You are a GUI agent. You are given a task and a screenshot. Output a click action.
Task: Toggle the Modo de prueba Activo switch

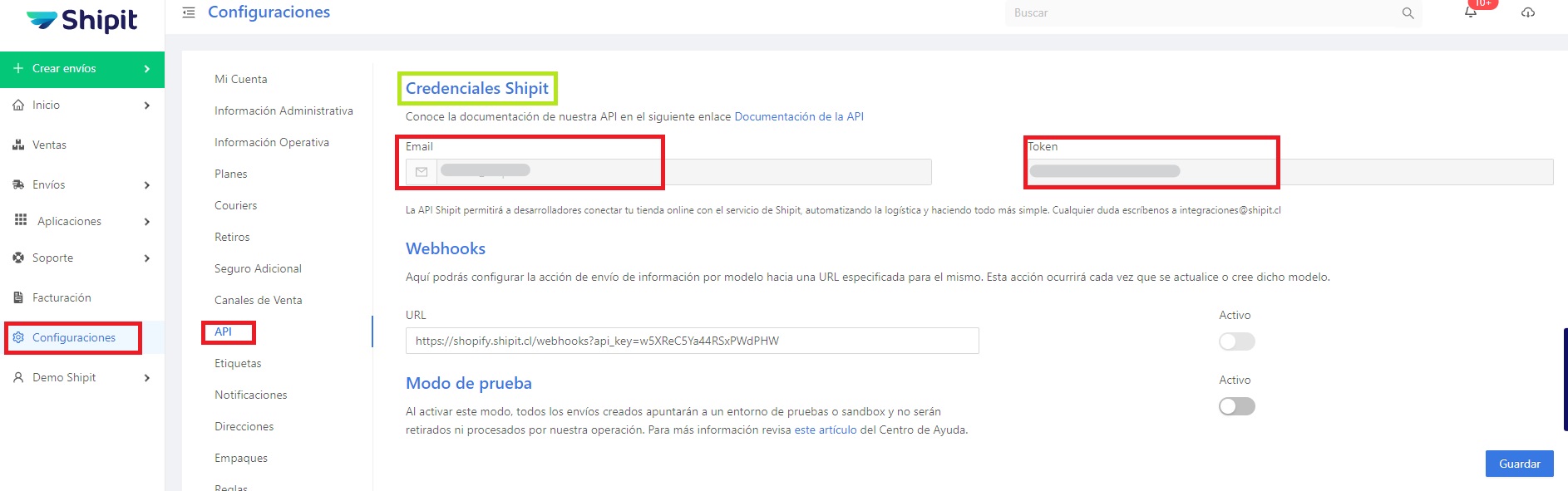pos(1237,406)
